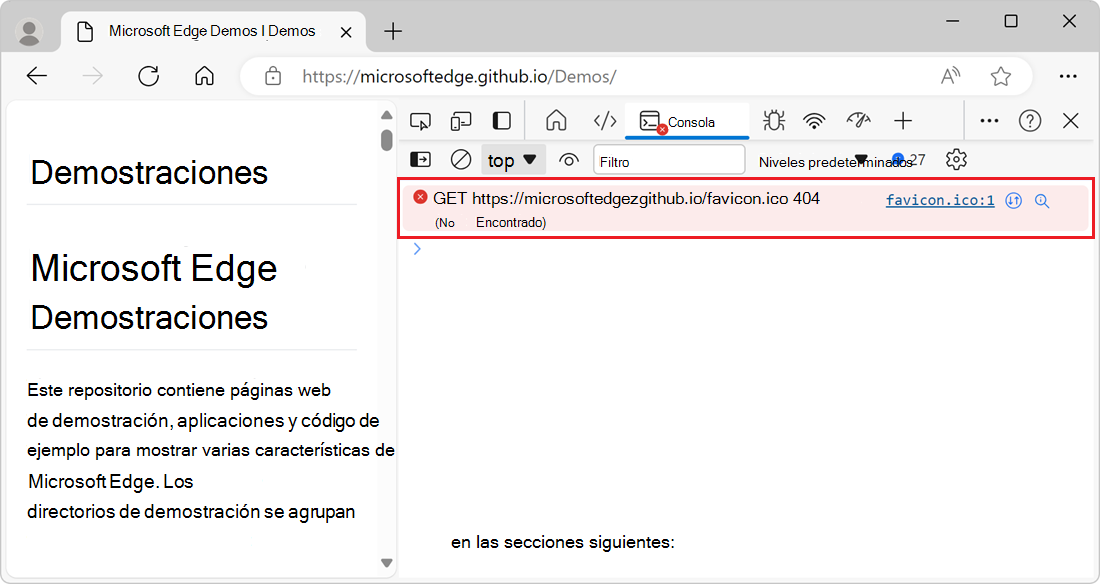
Task: Open the favicon.ico:1 source link
Action: 939,199
